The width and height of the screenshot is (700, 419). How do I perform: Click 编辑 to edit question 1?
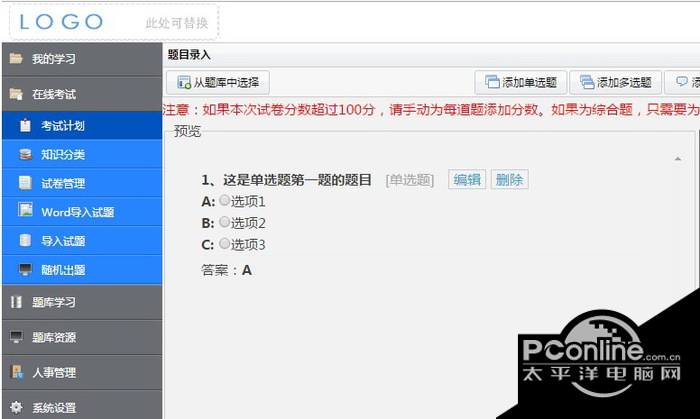[467, 179]
